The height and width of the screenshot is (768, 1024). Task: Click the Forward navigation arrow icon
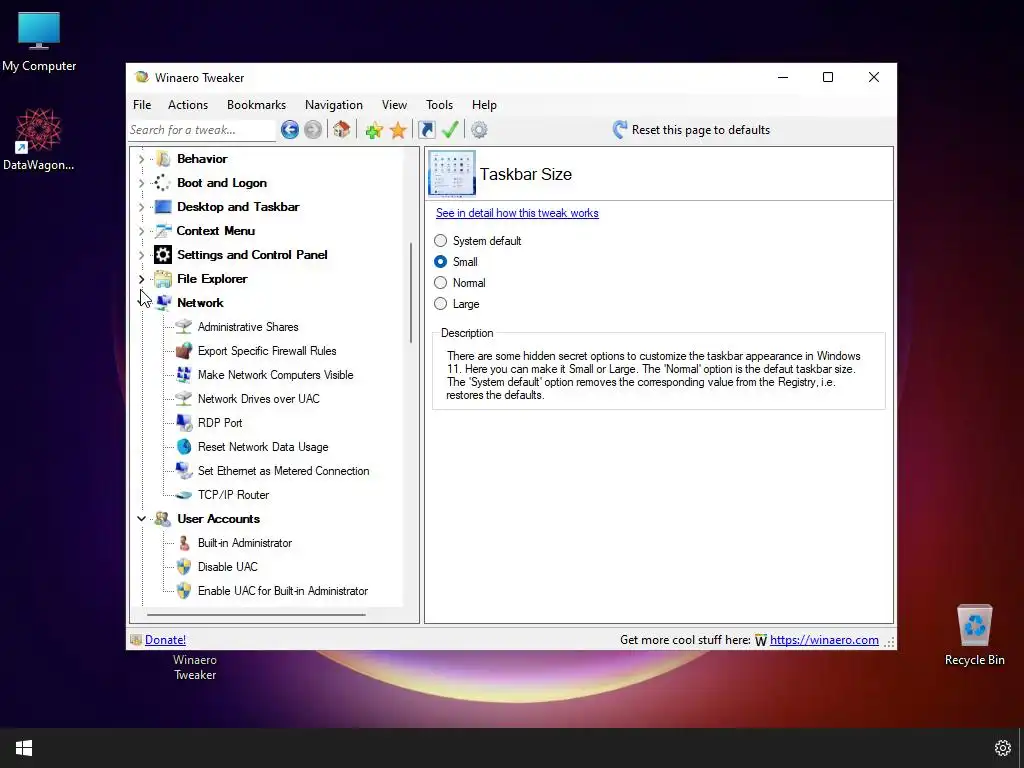313,130
